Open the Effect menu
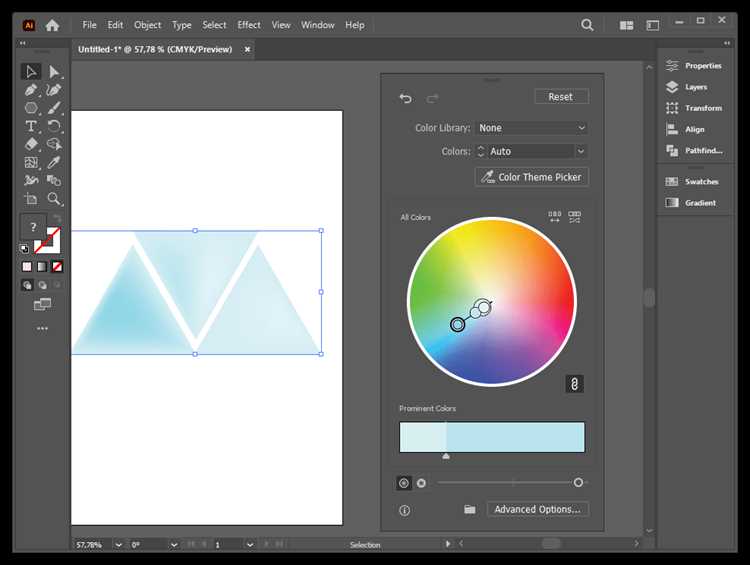The width and height of the screenshot is (750, 565). pos(249,25)
